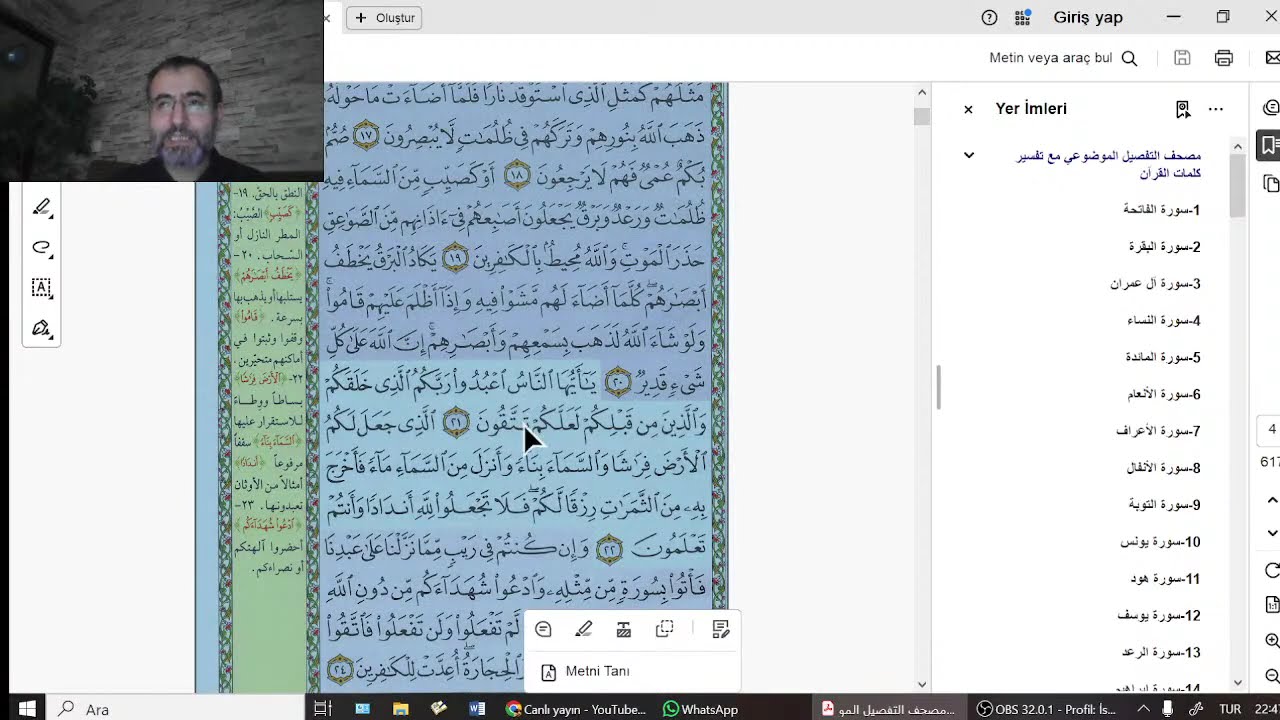Click the Oluştur create button

(384, 18)
